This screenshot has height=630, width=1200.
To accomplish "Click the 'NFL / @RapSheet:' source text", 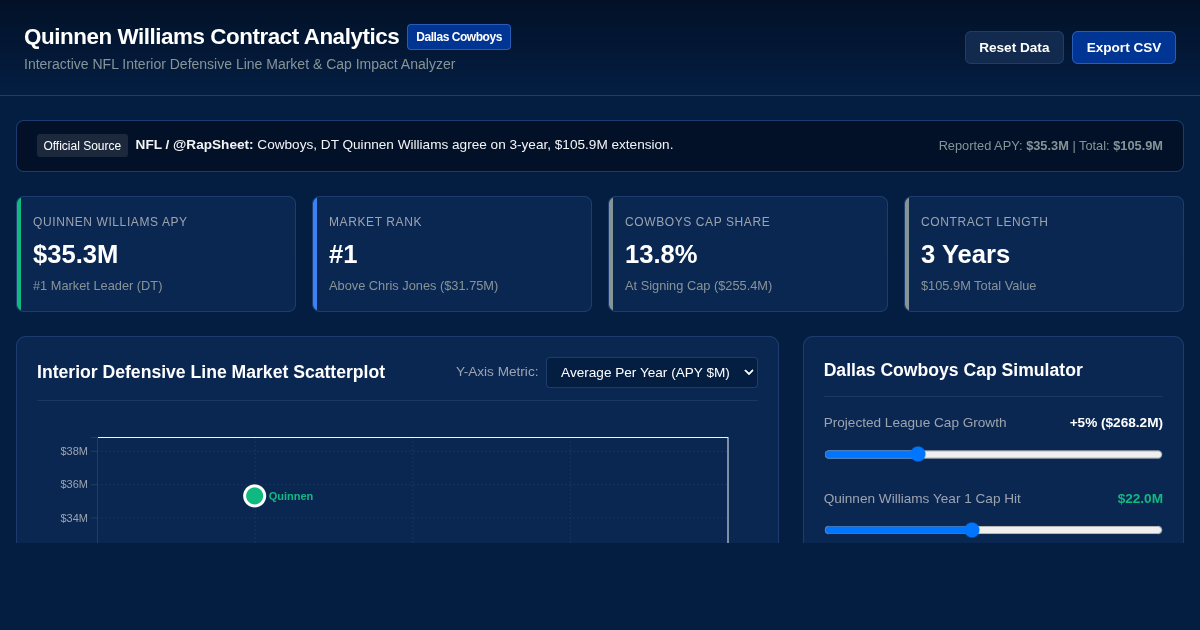I will [195, 145].
